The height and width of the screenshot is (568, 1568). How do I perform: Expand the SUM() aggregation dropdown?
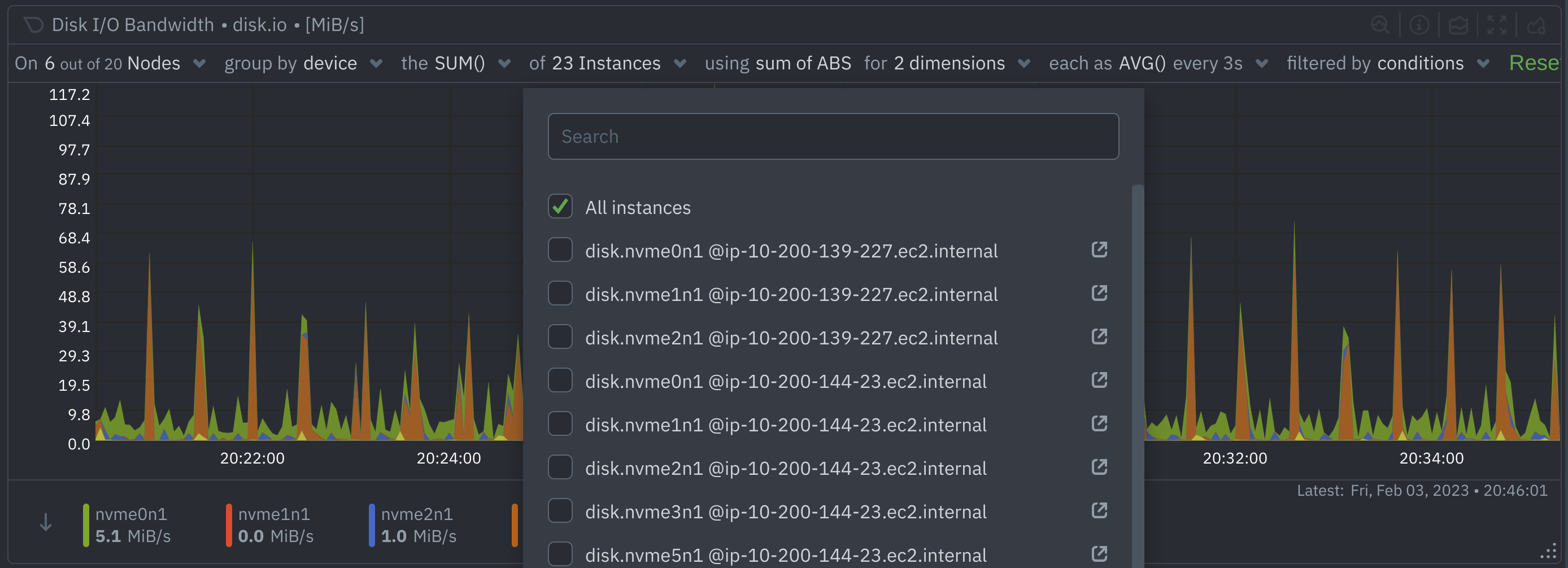coord(504,63)
